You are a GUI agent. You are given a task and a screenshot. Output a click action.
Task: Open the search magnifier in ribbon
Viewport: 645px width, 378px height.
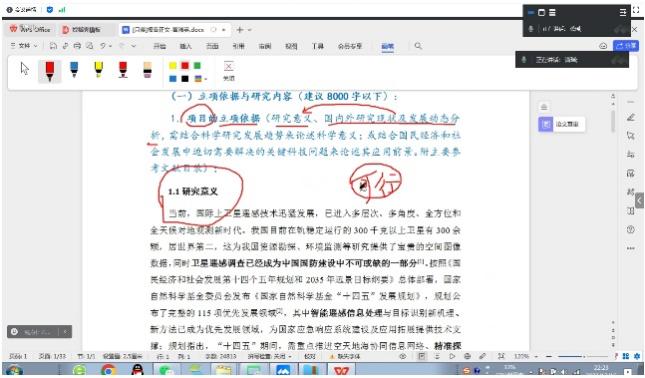click(418, 46)
